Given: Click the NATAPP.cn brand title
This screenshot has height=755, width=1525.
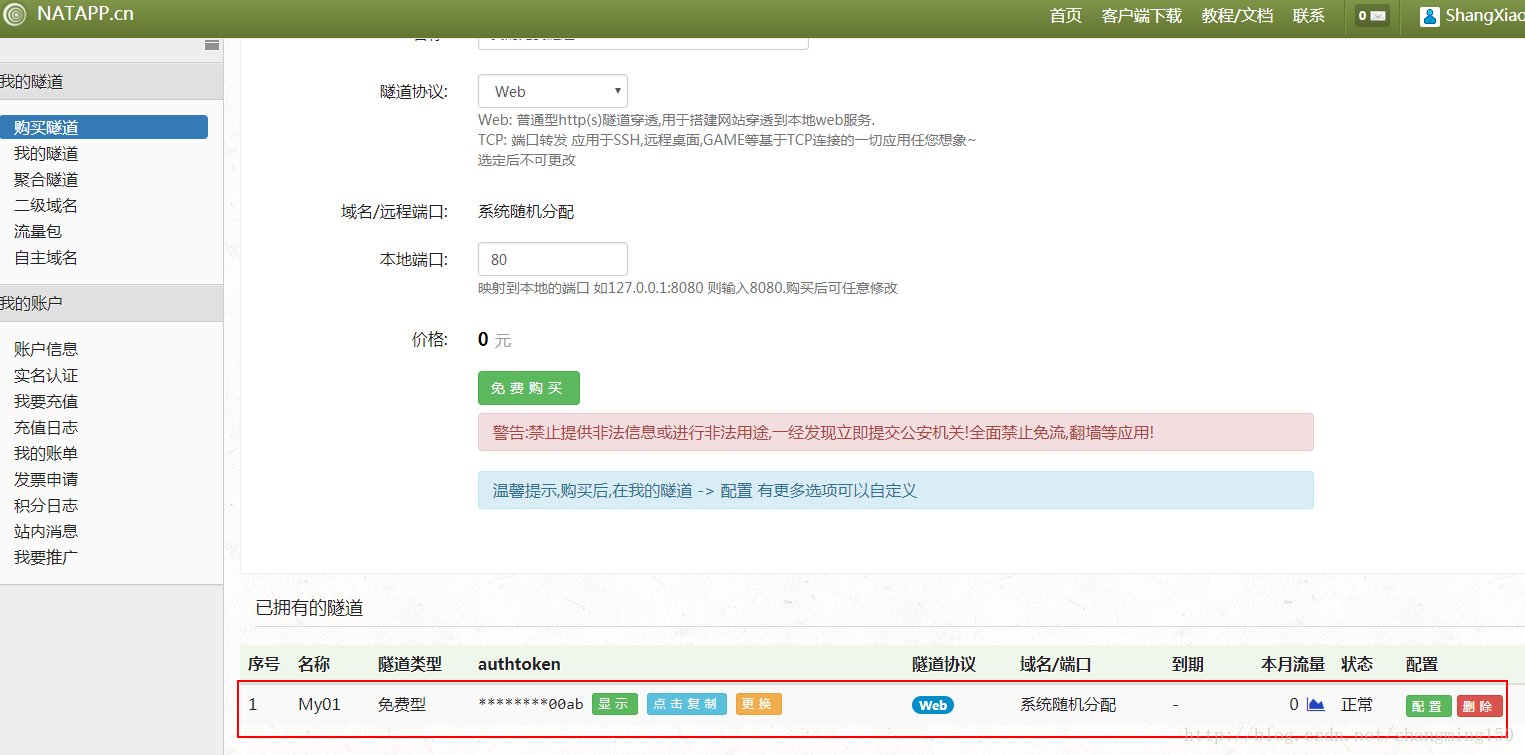Looking at the screenshot, I should [85, 14].
